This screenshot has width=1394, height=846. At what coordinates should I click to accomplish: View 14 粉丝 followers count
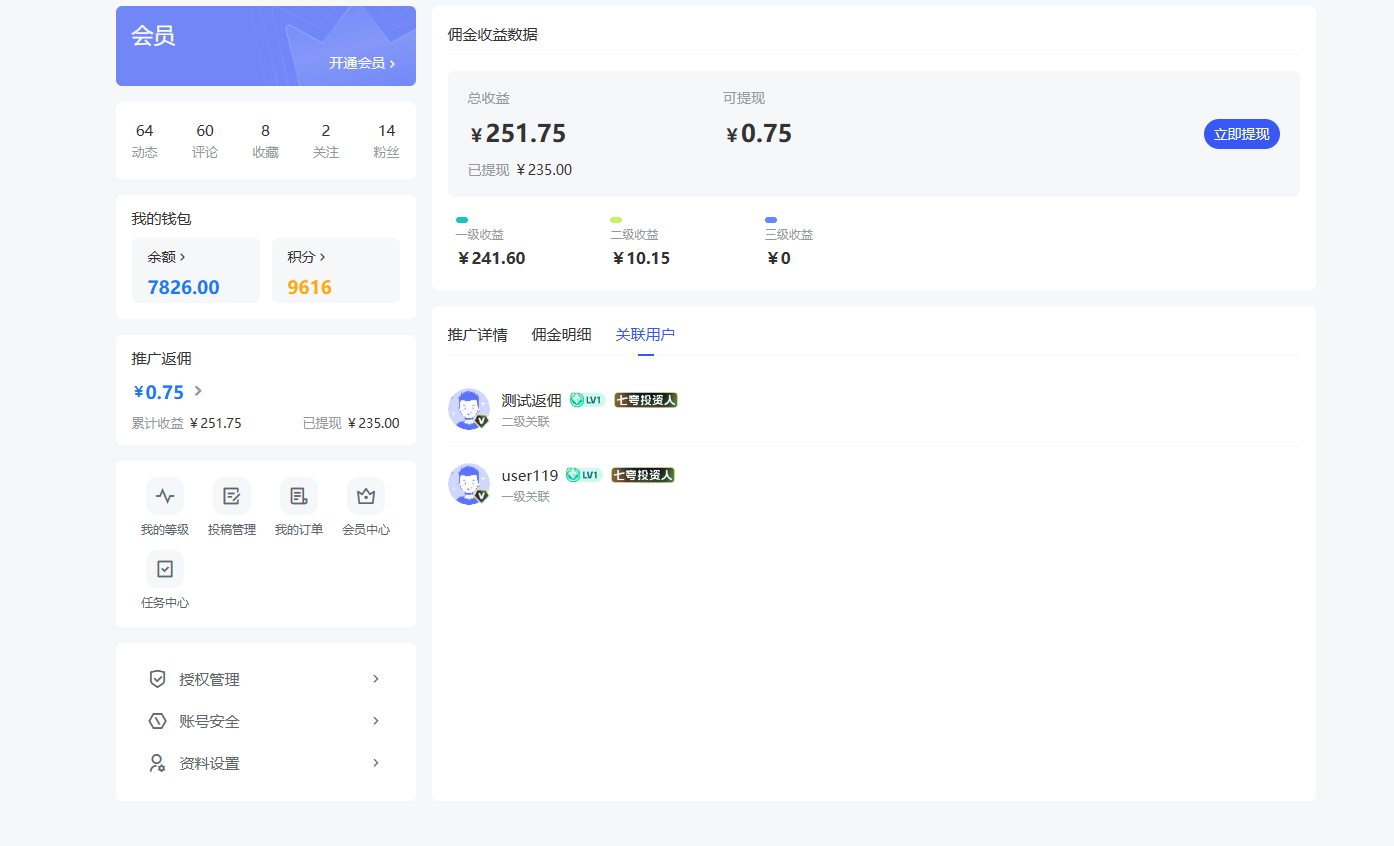[x=386, y=141]
